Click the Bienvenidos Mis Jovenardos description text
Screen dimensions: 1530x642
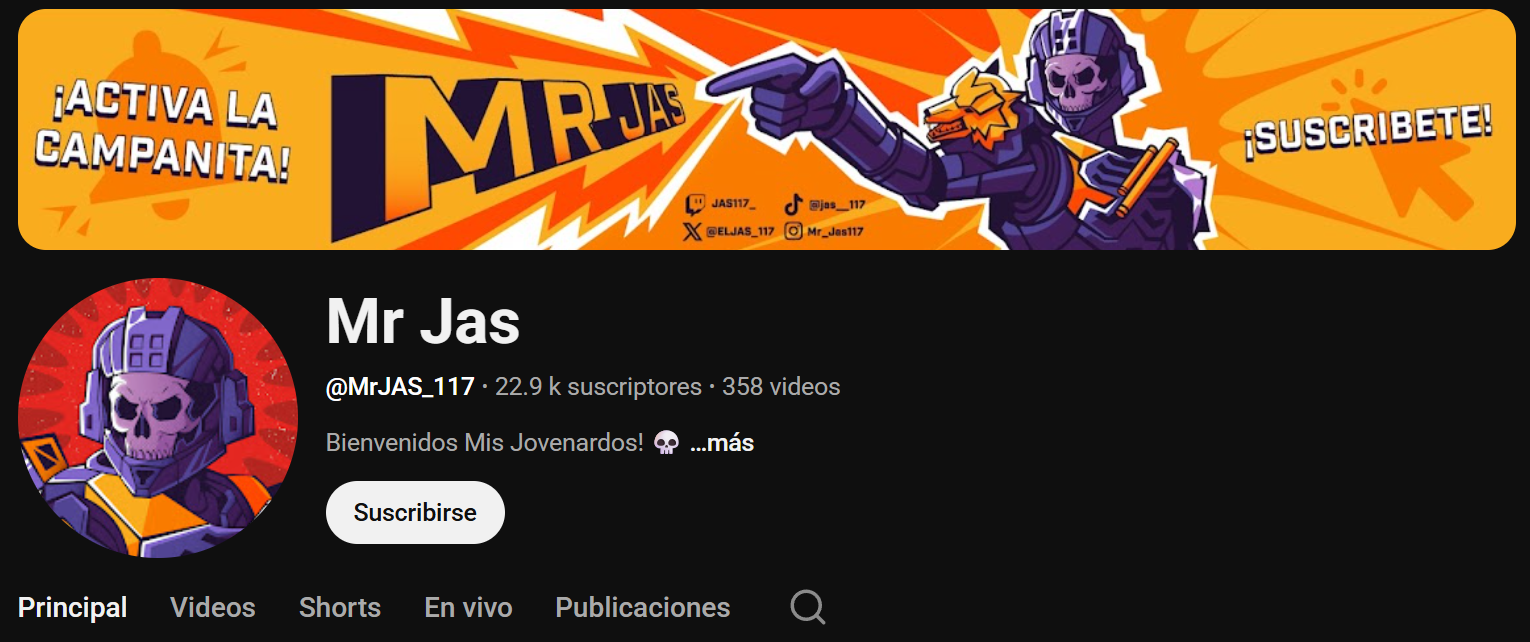pos(485,443)
